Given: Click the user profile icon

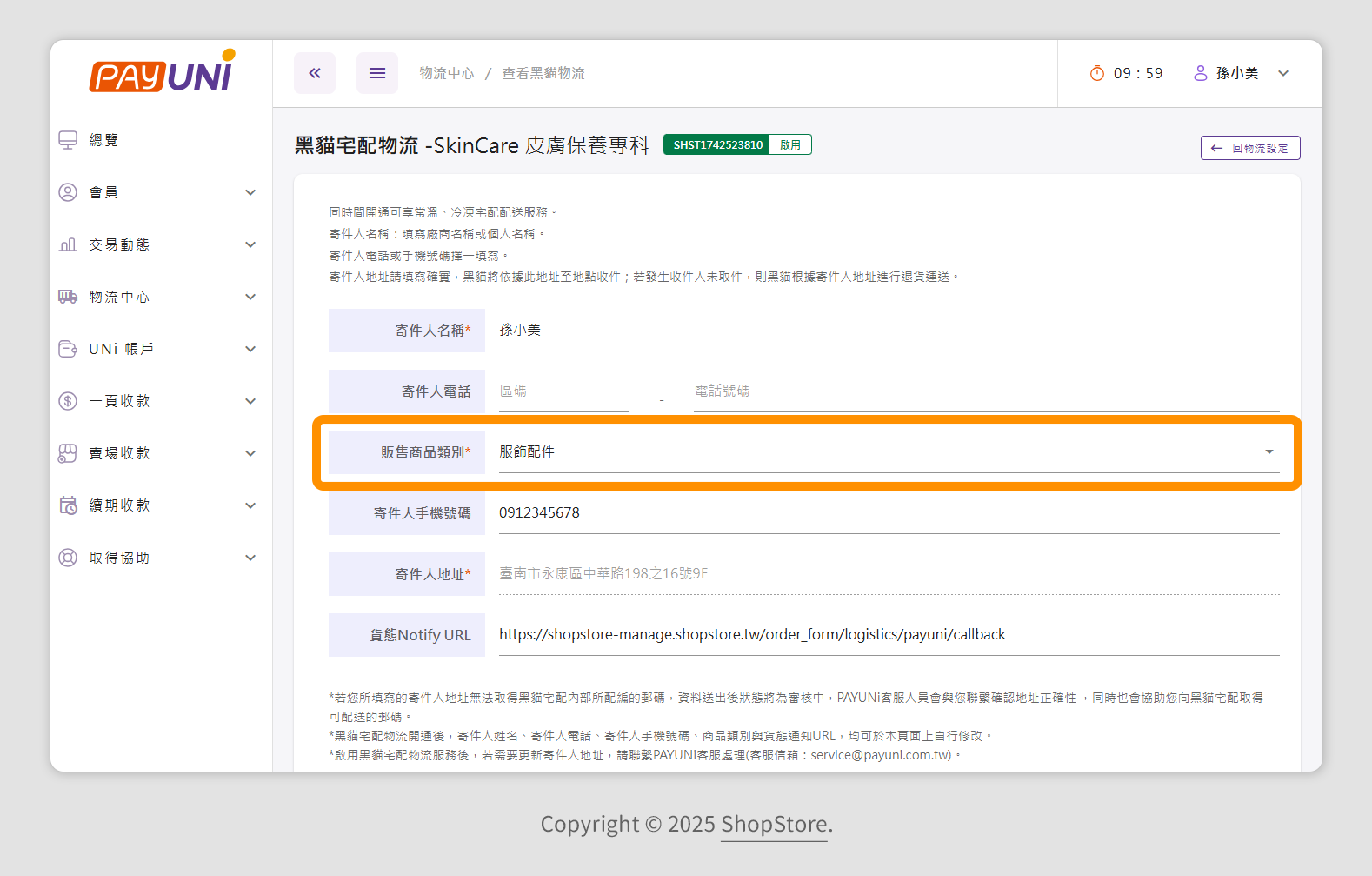Looking at the screenshot, I should pyautogui.click(x=1201, y=73).
